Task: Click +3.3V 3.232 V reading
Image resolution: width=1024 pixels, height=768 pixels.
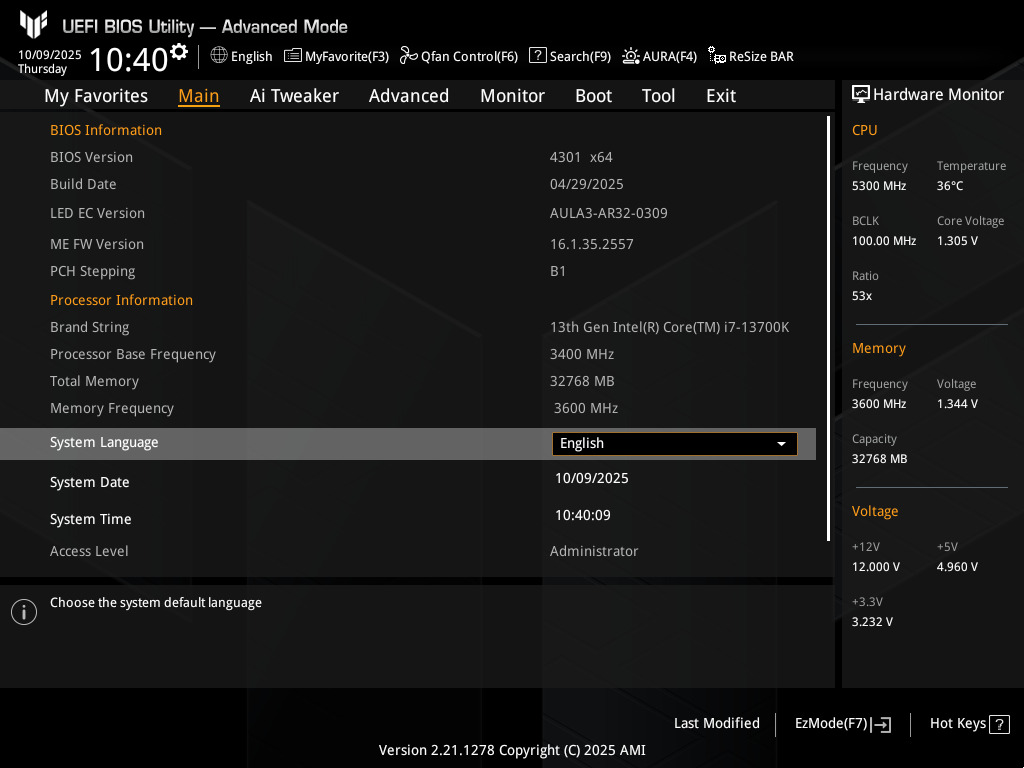Action: coord(872,622)
